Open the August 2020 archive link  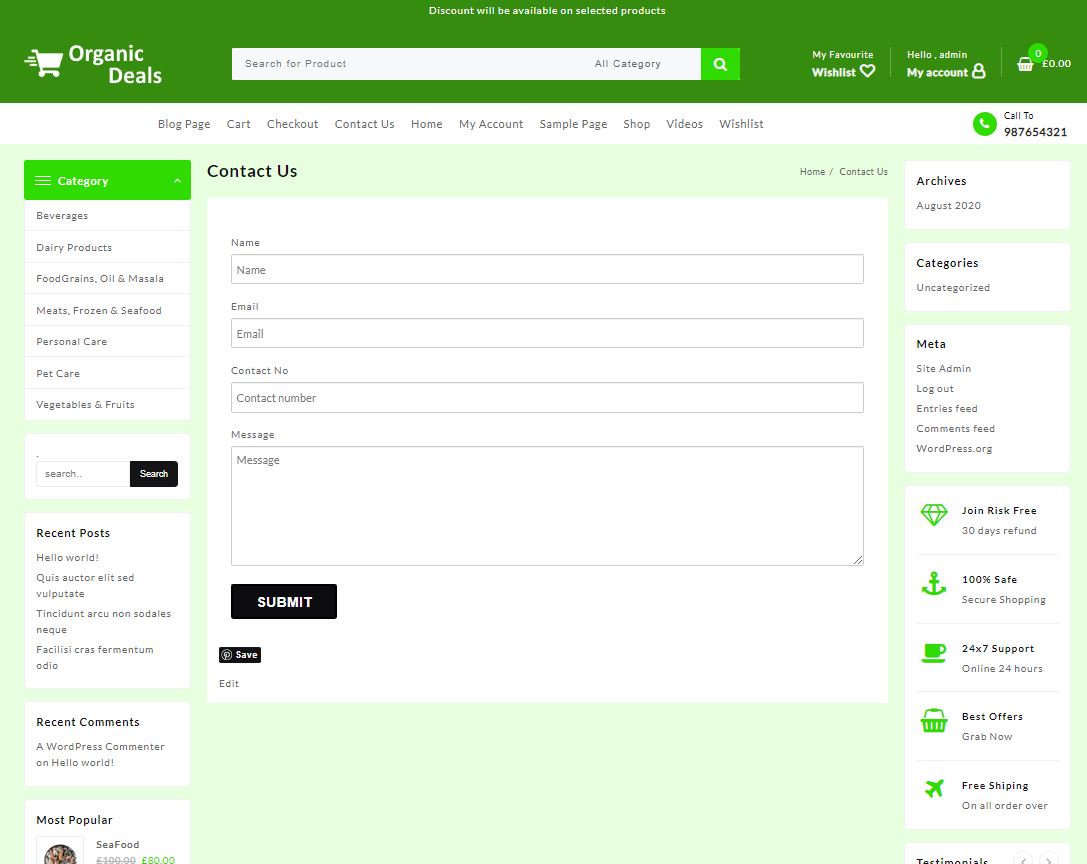pos(948,206)
